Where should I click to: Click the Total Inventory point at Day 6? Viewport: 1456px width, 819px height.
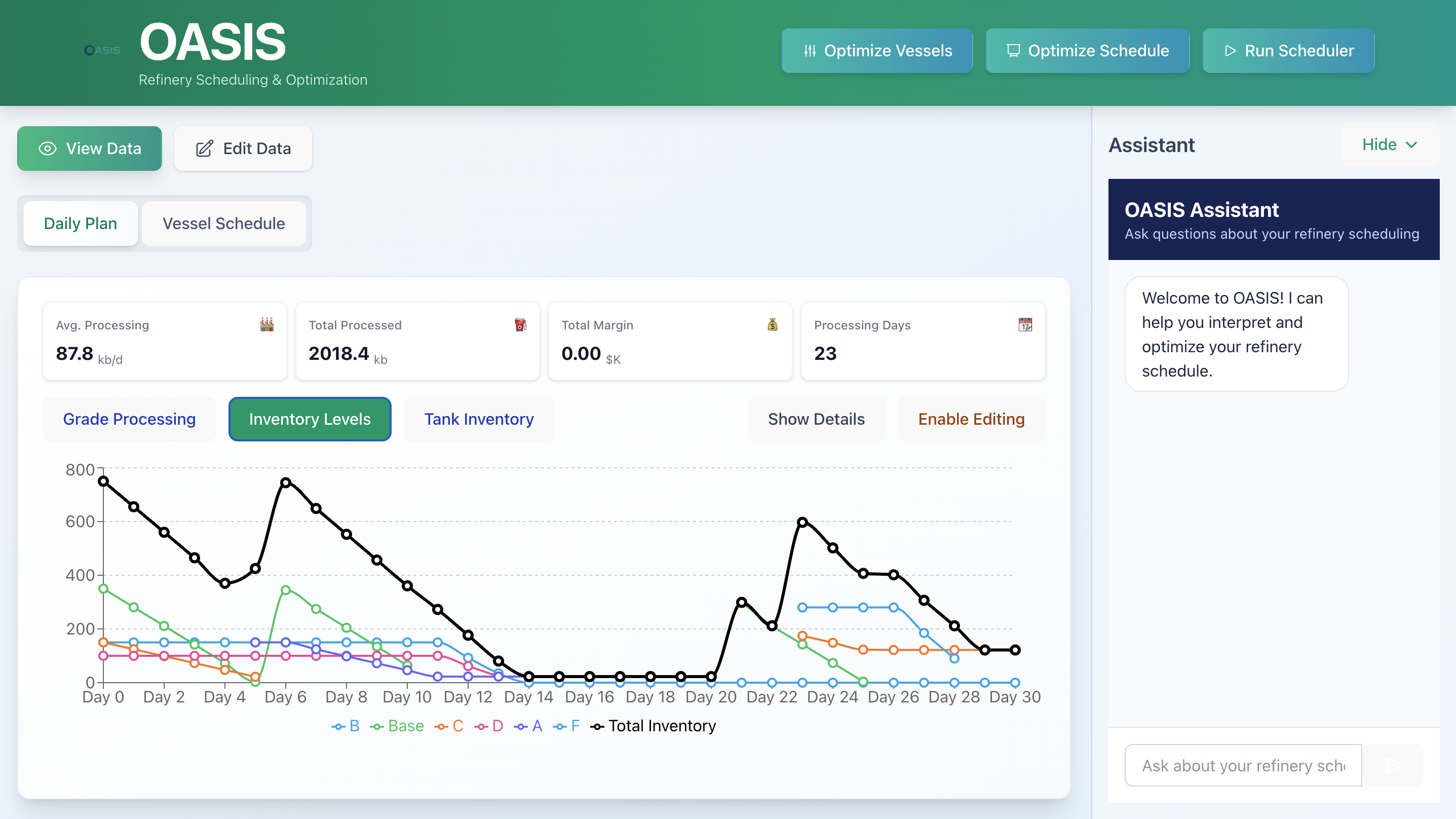(286, 482)
